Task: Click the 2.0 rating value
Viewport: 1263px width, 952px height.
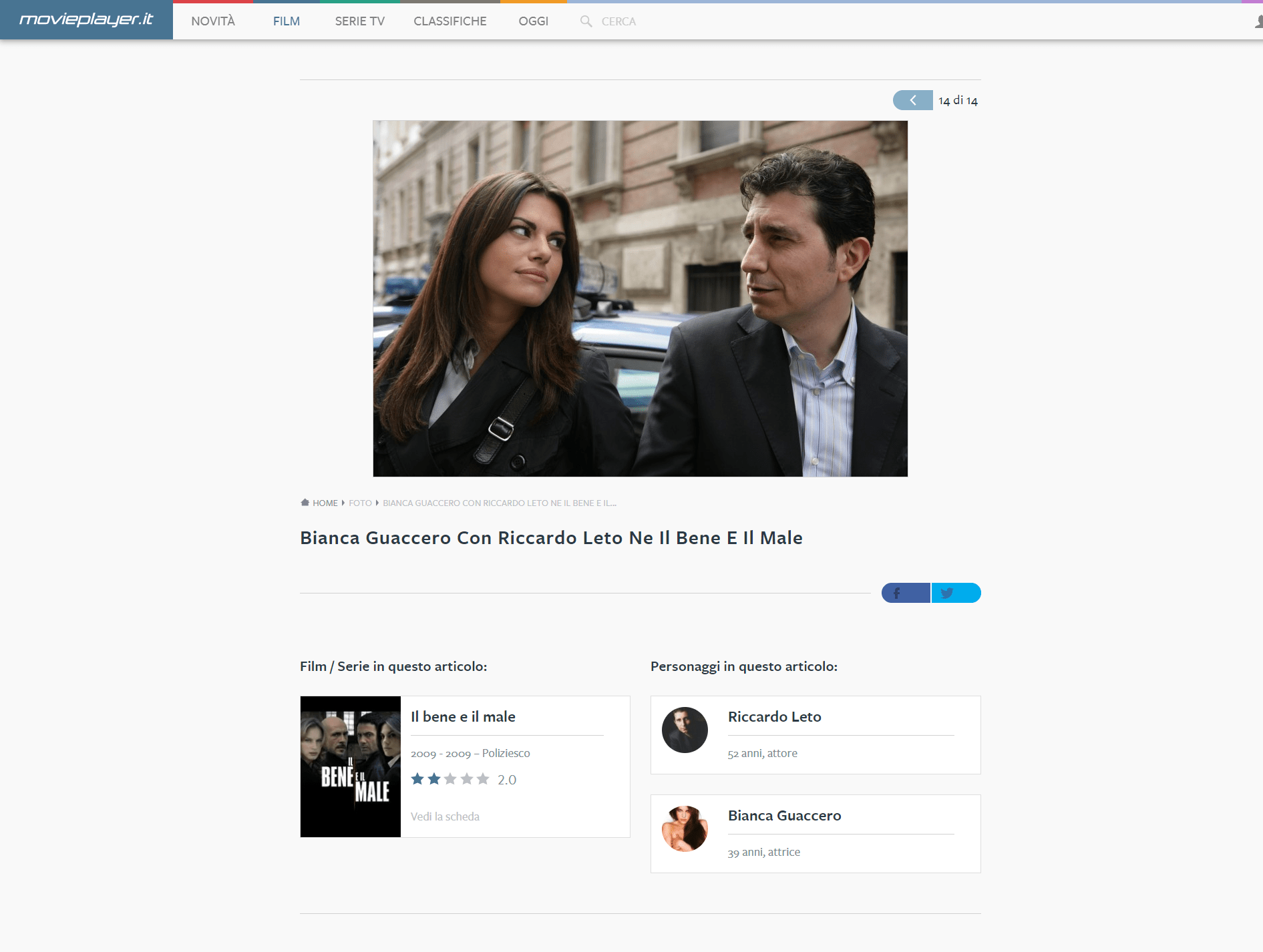Action: tap(507, 780)
